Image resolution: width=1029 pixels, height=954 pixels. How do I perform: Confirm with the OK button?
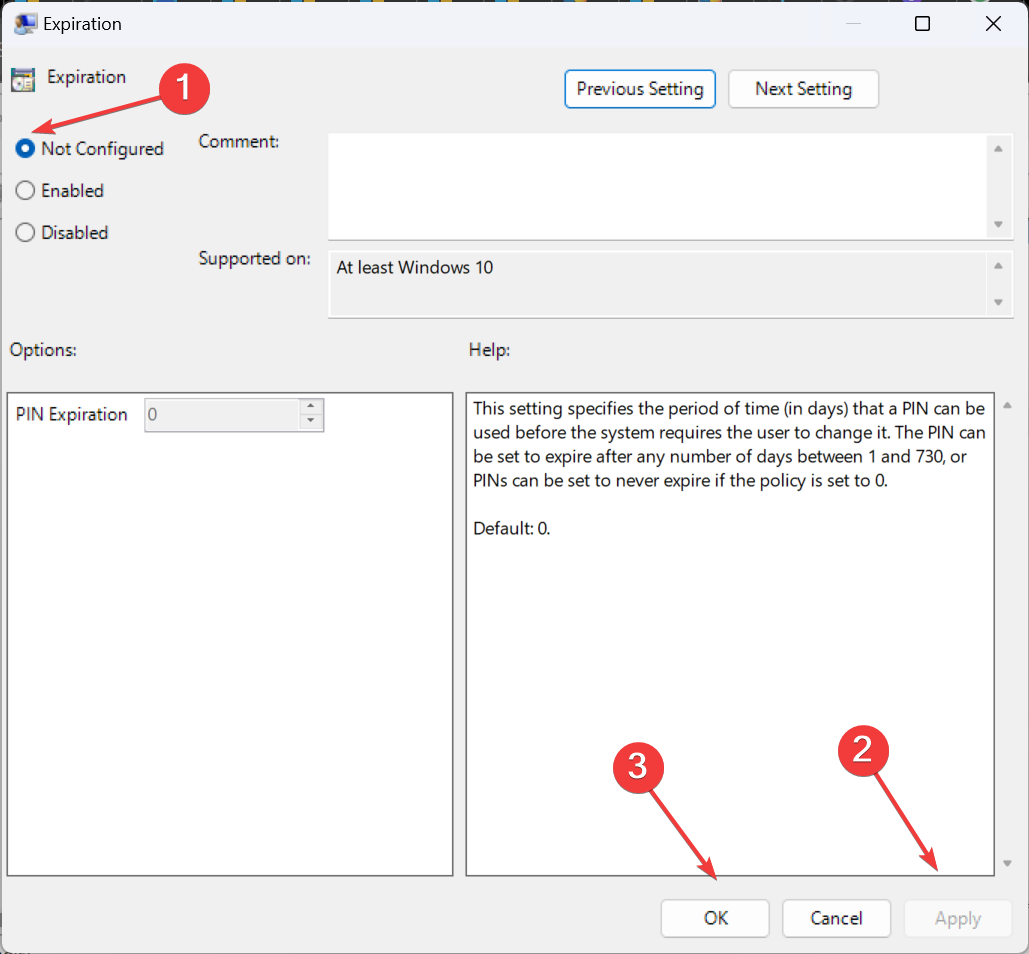pos(715,918)
